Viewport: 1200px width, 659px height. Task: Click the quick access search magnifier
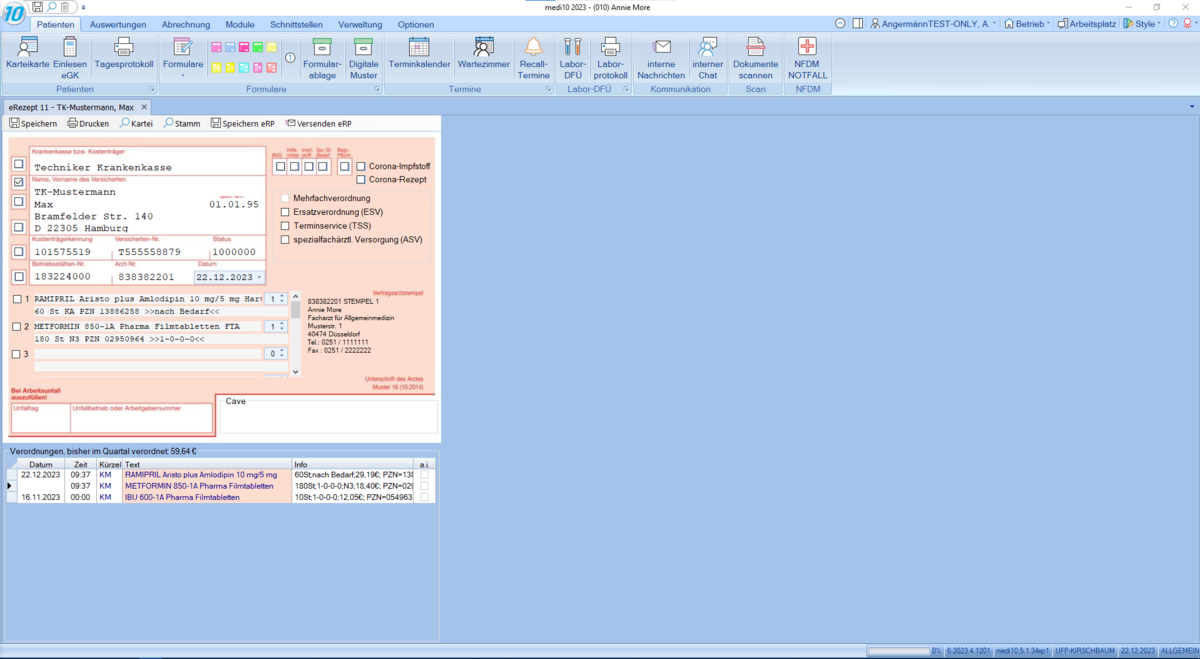(x=51, y=7)
